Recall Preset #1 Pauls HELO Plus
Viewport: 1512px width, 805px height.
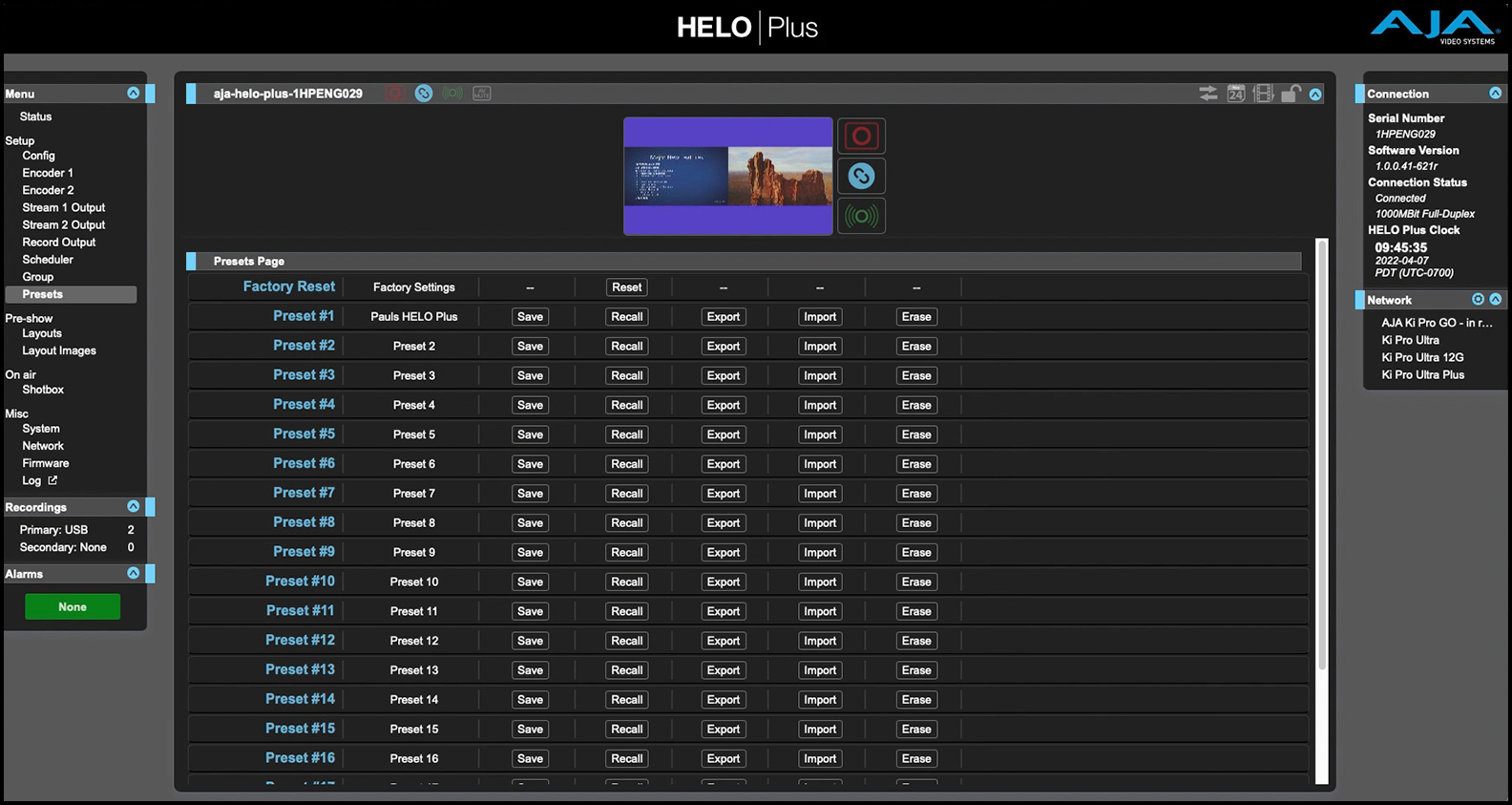pos(626,317)
